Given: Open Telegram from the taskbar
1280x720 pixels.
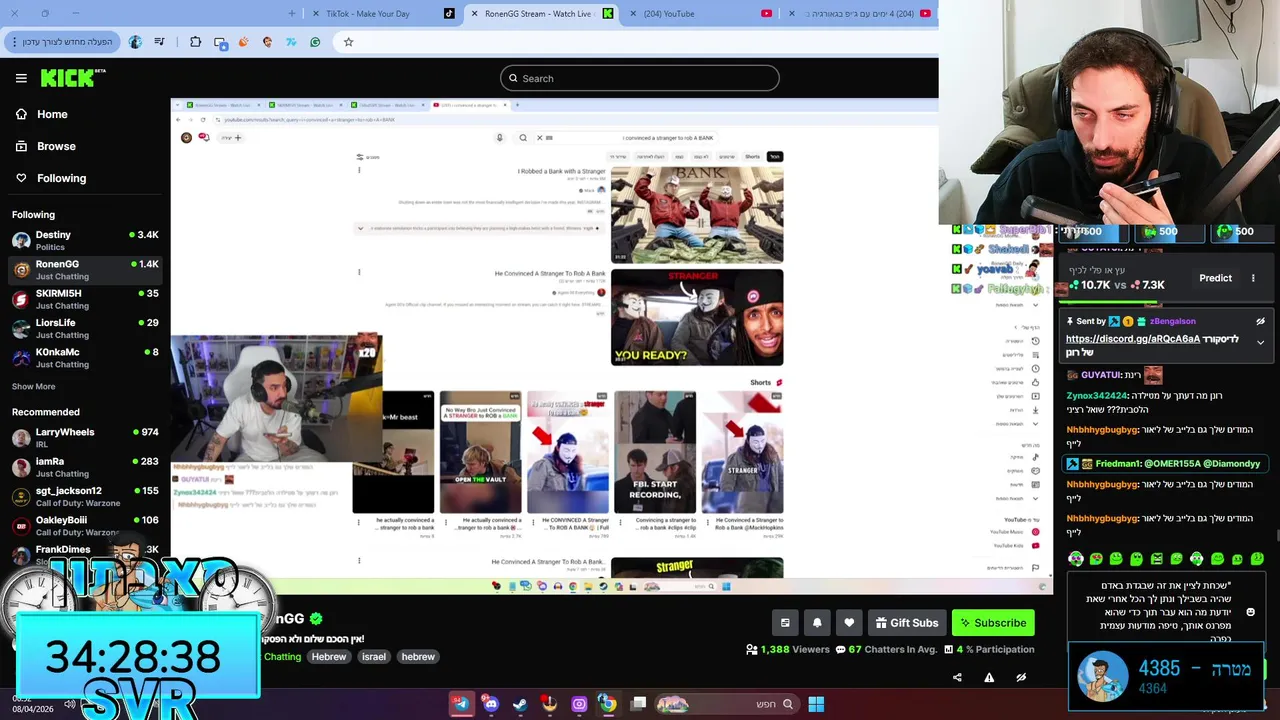Looking at the screenshot, I should (x=461, y=704).
